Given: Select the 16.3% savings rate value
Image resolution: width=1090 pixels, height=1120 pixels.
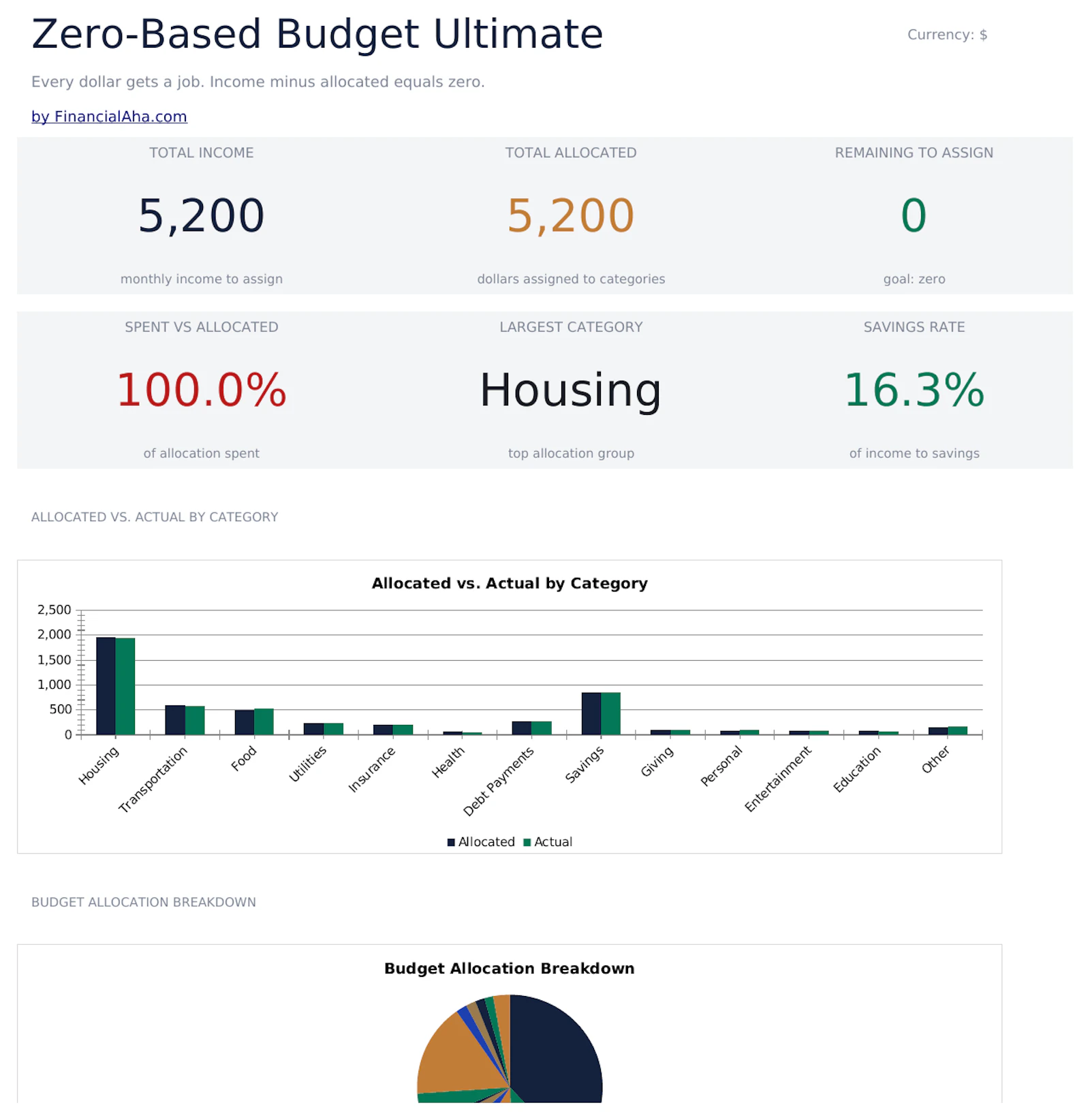Looking at the screenshot, I should point(914,390).
